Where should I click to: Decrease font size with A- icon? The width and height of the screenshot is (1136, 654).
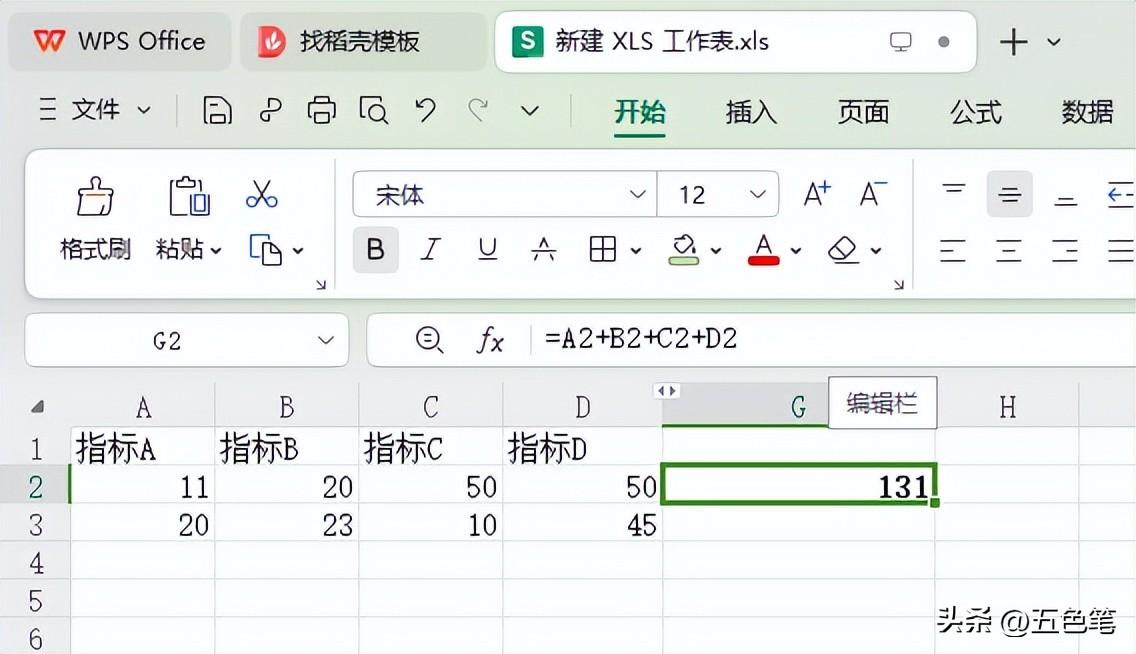[872, 194]
